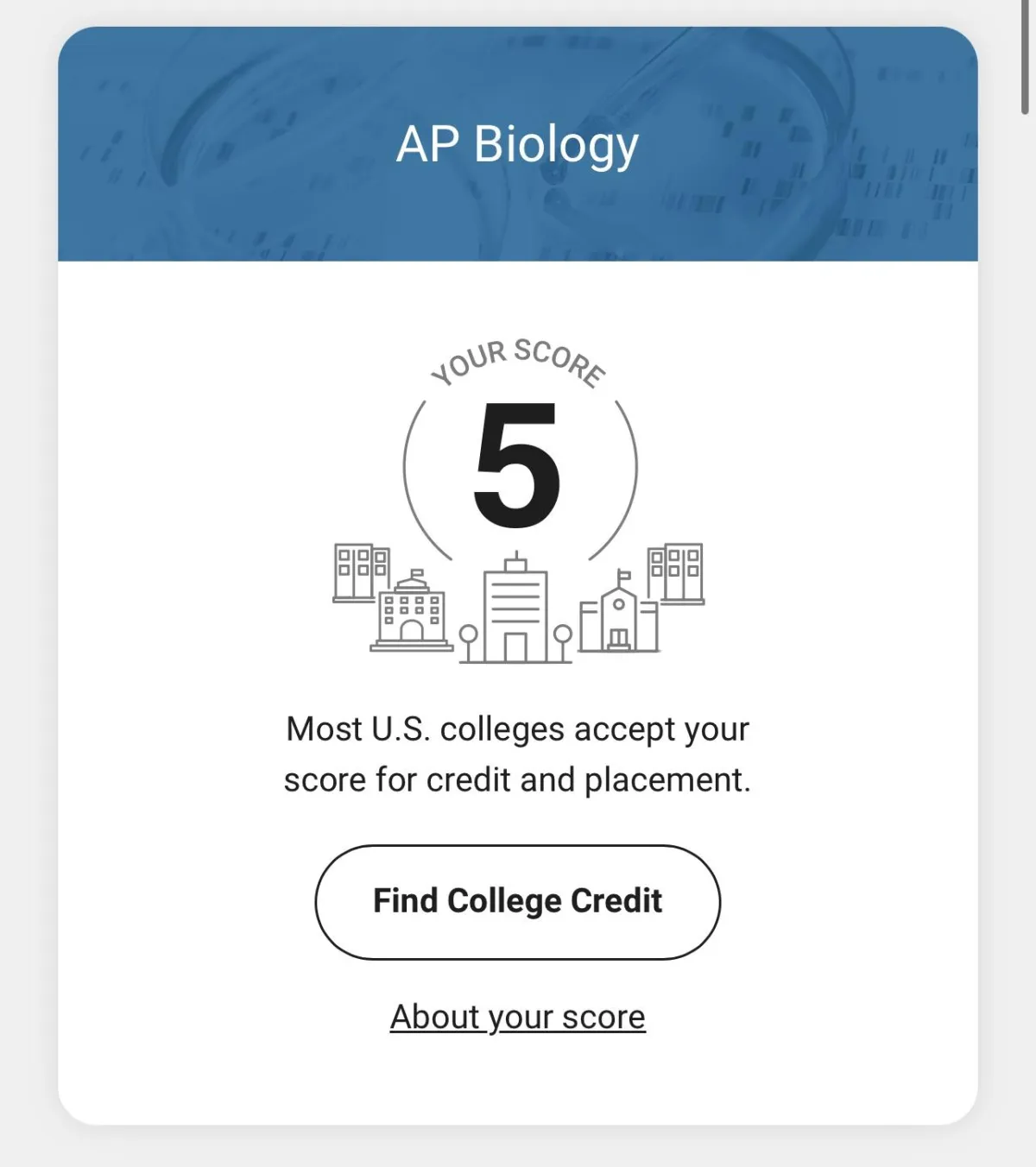This screenshot has width=1036, height=1167.
Task: Click the small tree left of center building
Action: coord(468,643)
